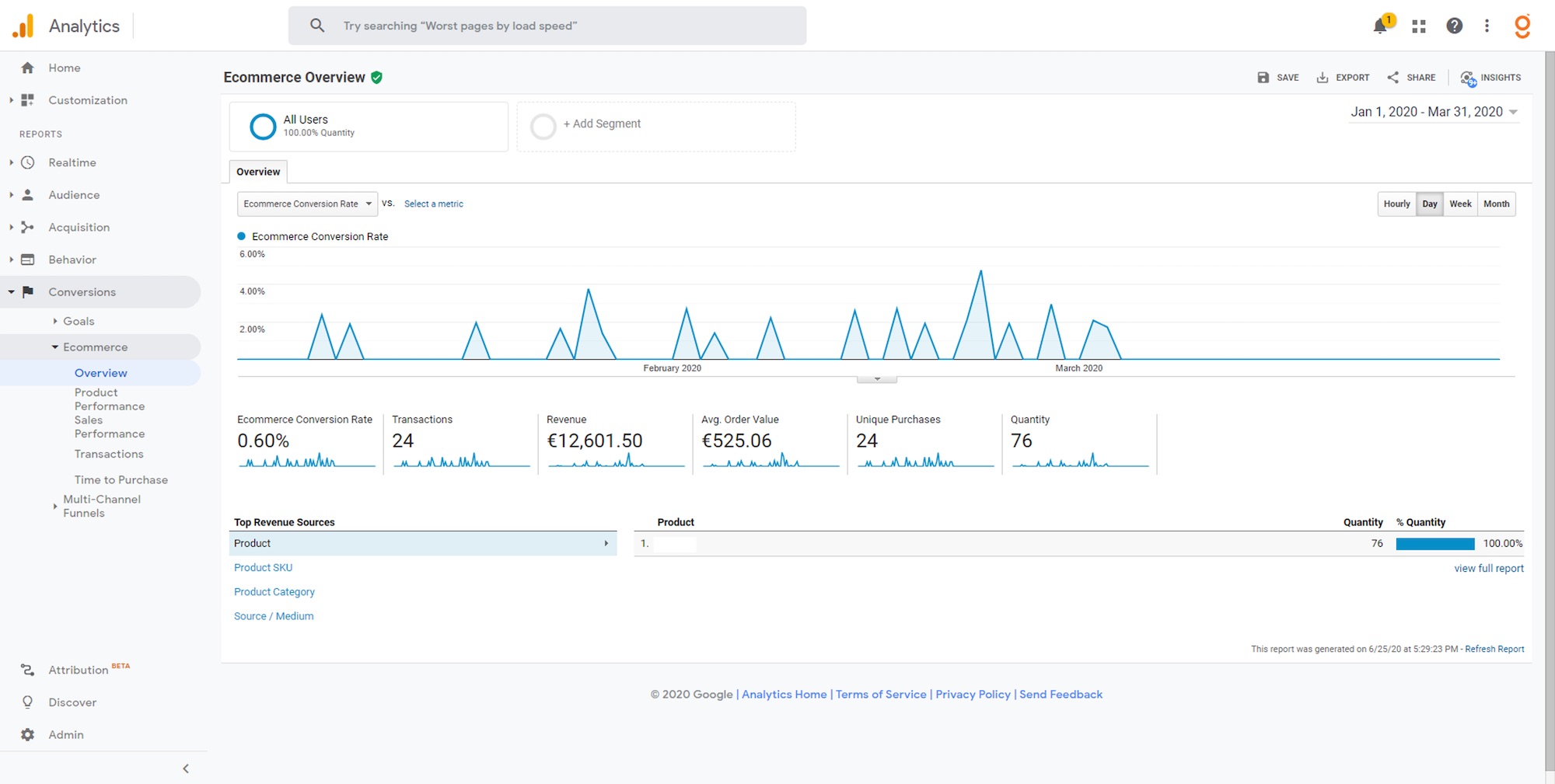Click the Audience person icon
The image size is (1555, 784).
tap(28, 195)
